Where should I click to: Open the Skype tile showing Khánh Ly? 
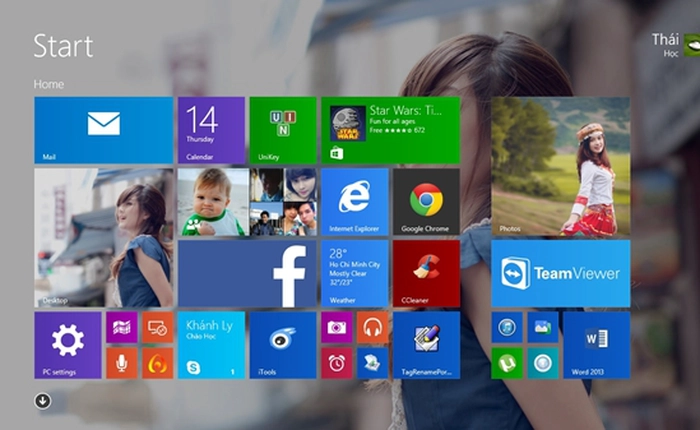[211, 345]
